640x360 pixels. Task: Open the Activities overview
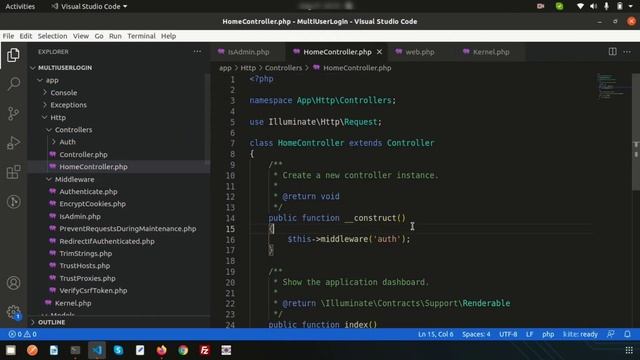[x=20, y=6]
